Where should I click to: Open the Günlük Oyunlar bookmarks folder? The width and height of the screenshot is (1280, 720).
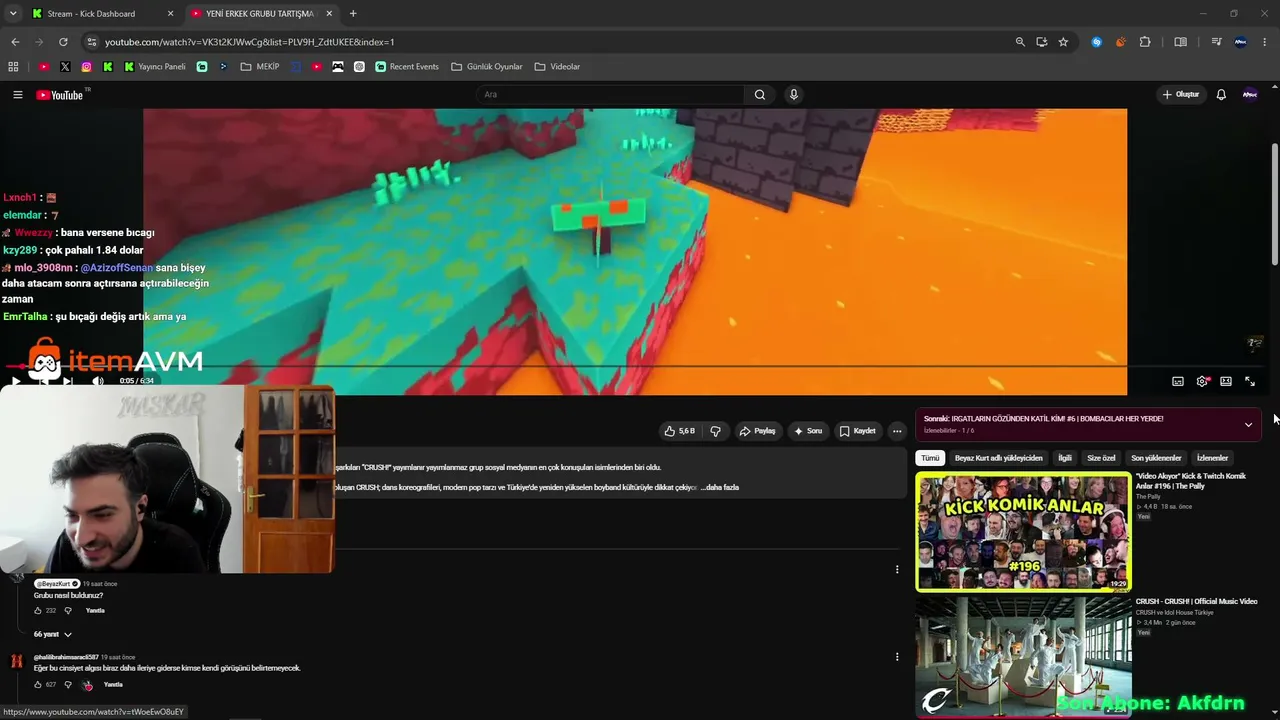coord(487,67)
